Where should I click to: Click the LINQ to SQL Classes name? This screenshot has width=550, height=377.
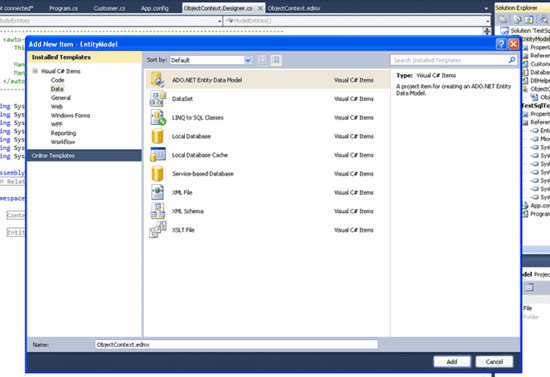pos(197,117)
